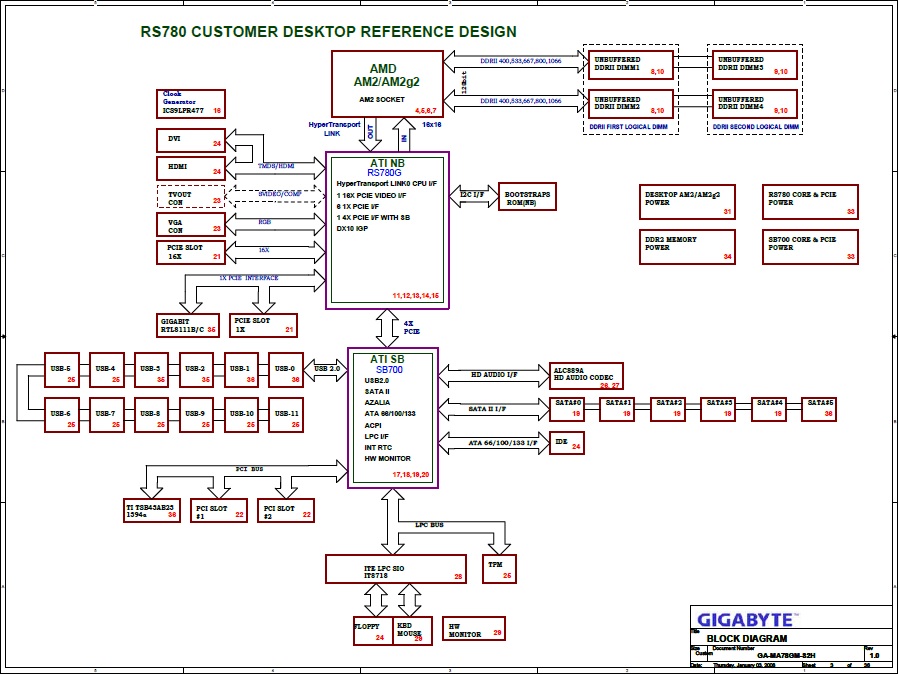Click the HyperTransport LINK label
Image resolution: width=899 pixels, height=675 pixels.
(x=334, y=128)
